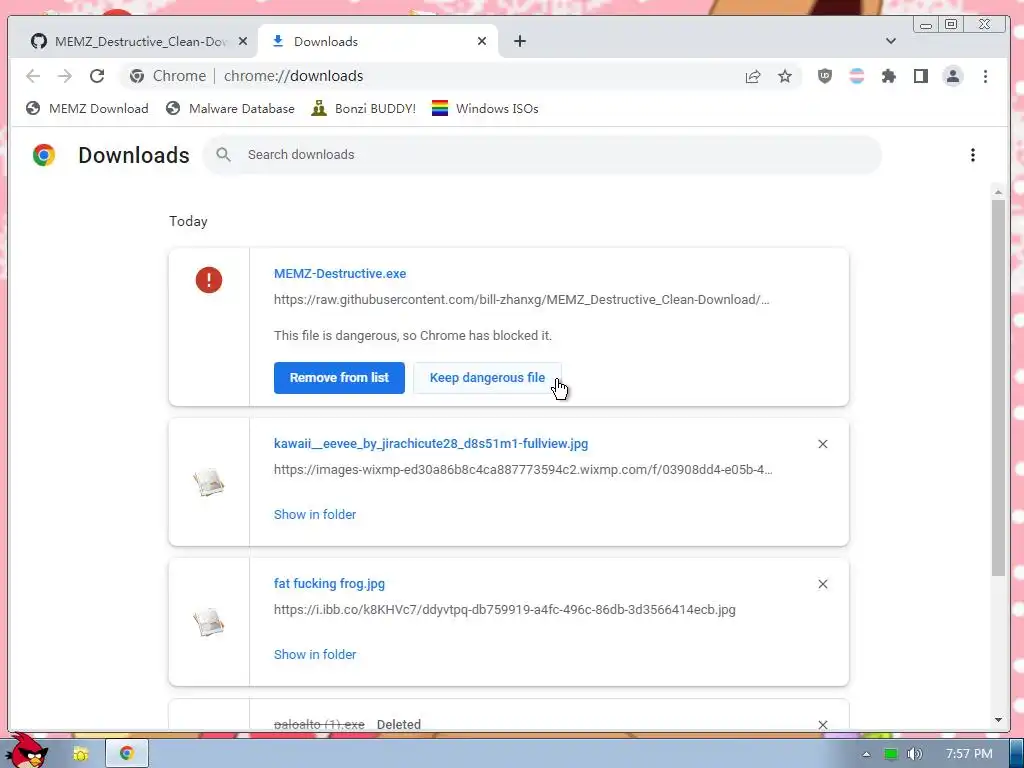Click the wixmp.com source URL
This screenshot has height=768, width=1024.
523,470
